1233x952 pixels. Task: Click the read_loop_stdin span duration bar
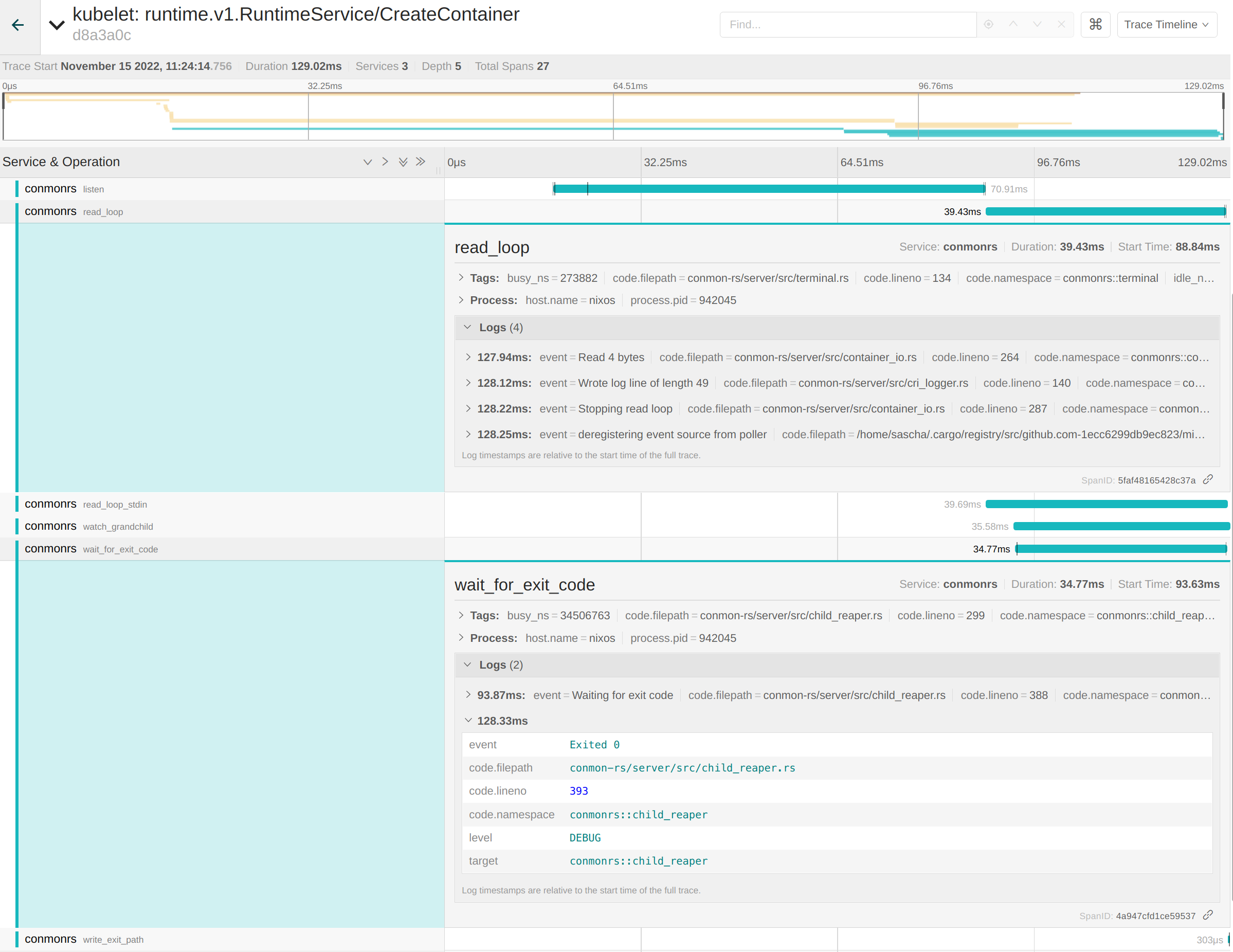point(1105,504)
